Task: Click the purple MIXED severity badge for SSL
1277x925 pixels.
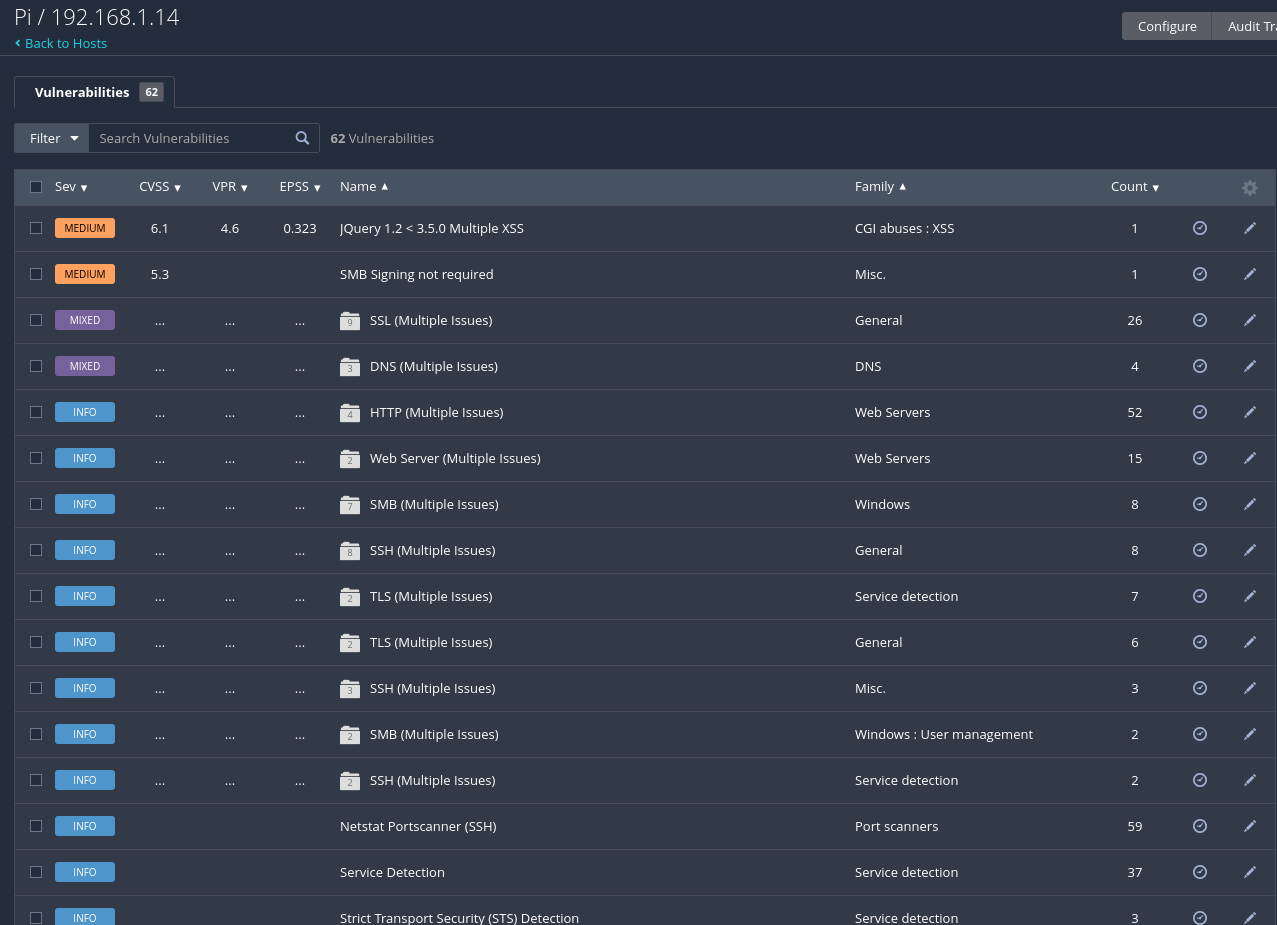Action: point(85,320)
